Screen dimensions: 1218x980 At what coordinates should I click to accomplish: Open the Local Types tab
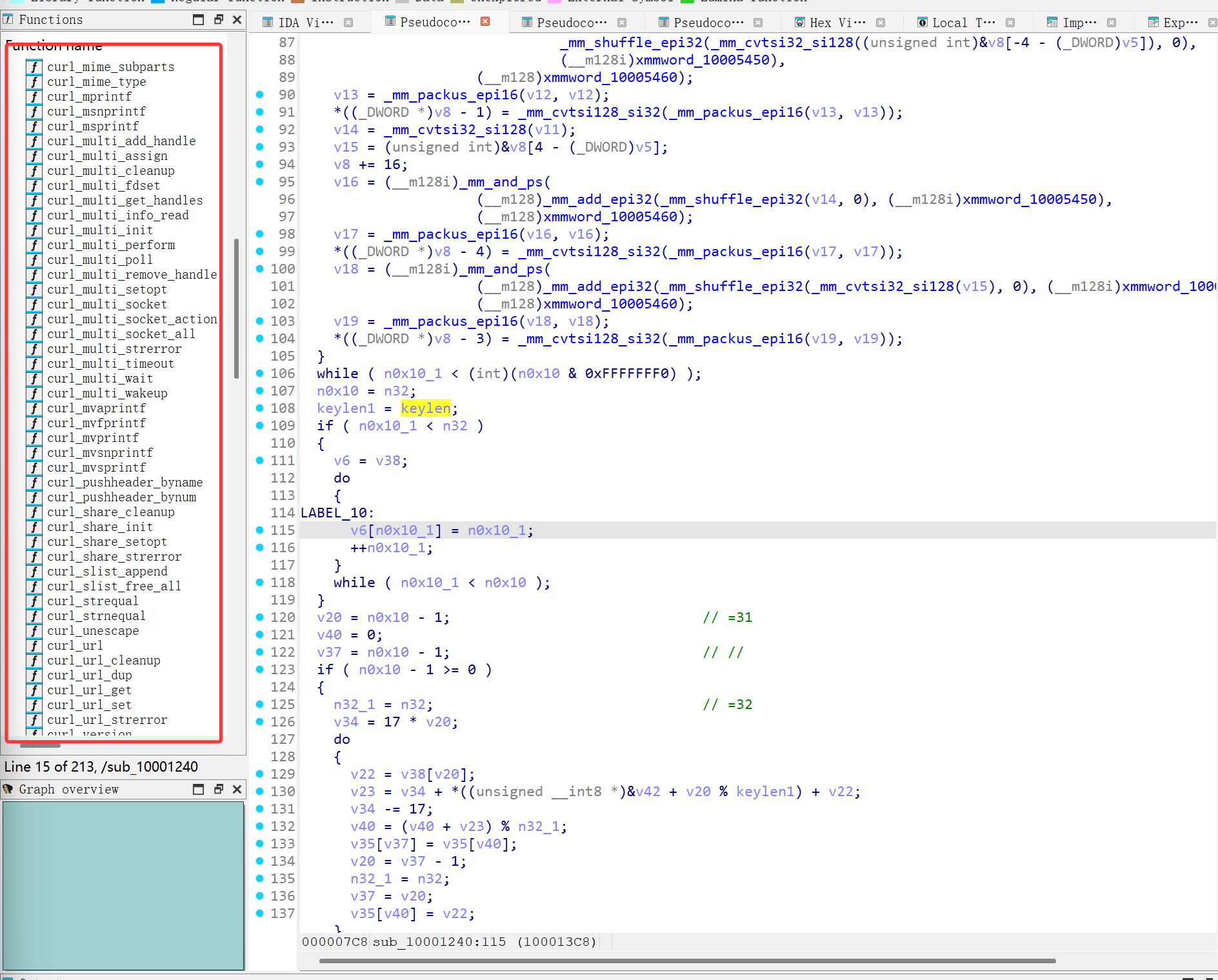click(964, 23)
